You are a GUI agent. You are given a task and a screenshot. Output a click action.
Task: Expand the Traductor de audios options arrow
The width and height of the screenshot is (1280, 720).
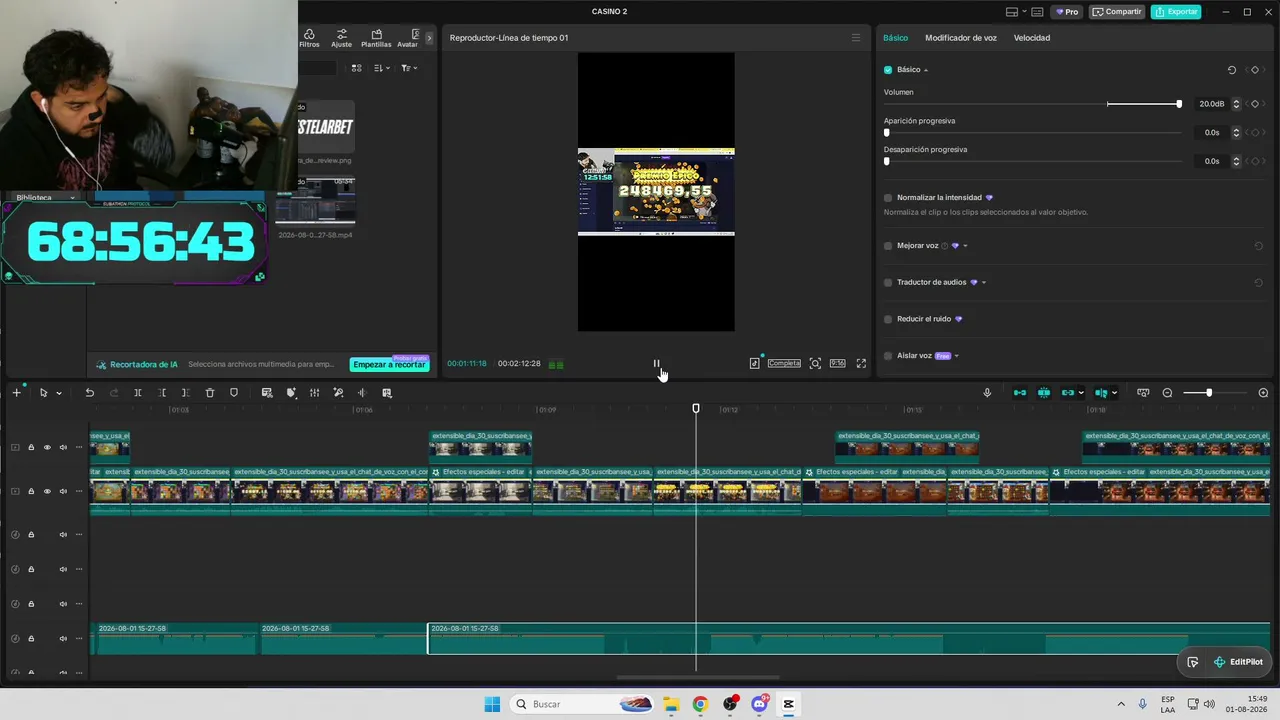[984, 282]
